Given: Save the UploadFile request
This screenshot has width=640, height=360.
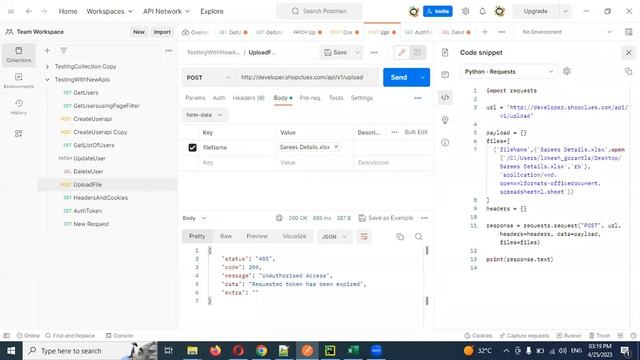Looking at the screenshot, I should pyautogui.click(x=336, y=52).
